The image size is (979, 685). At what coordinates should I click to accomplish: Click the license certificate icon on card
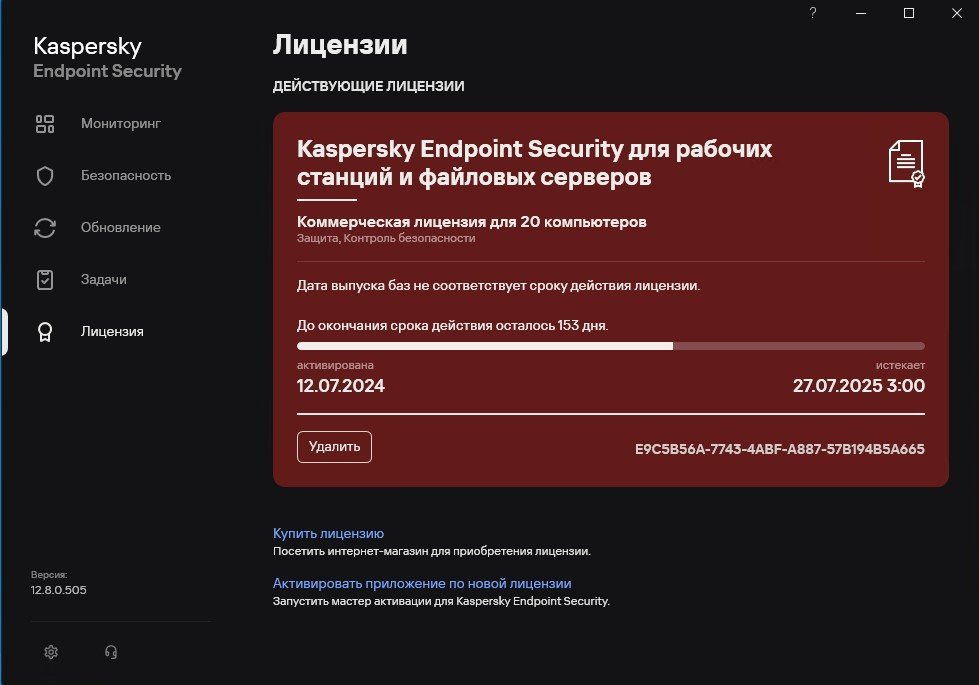tap(906, 163)
